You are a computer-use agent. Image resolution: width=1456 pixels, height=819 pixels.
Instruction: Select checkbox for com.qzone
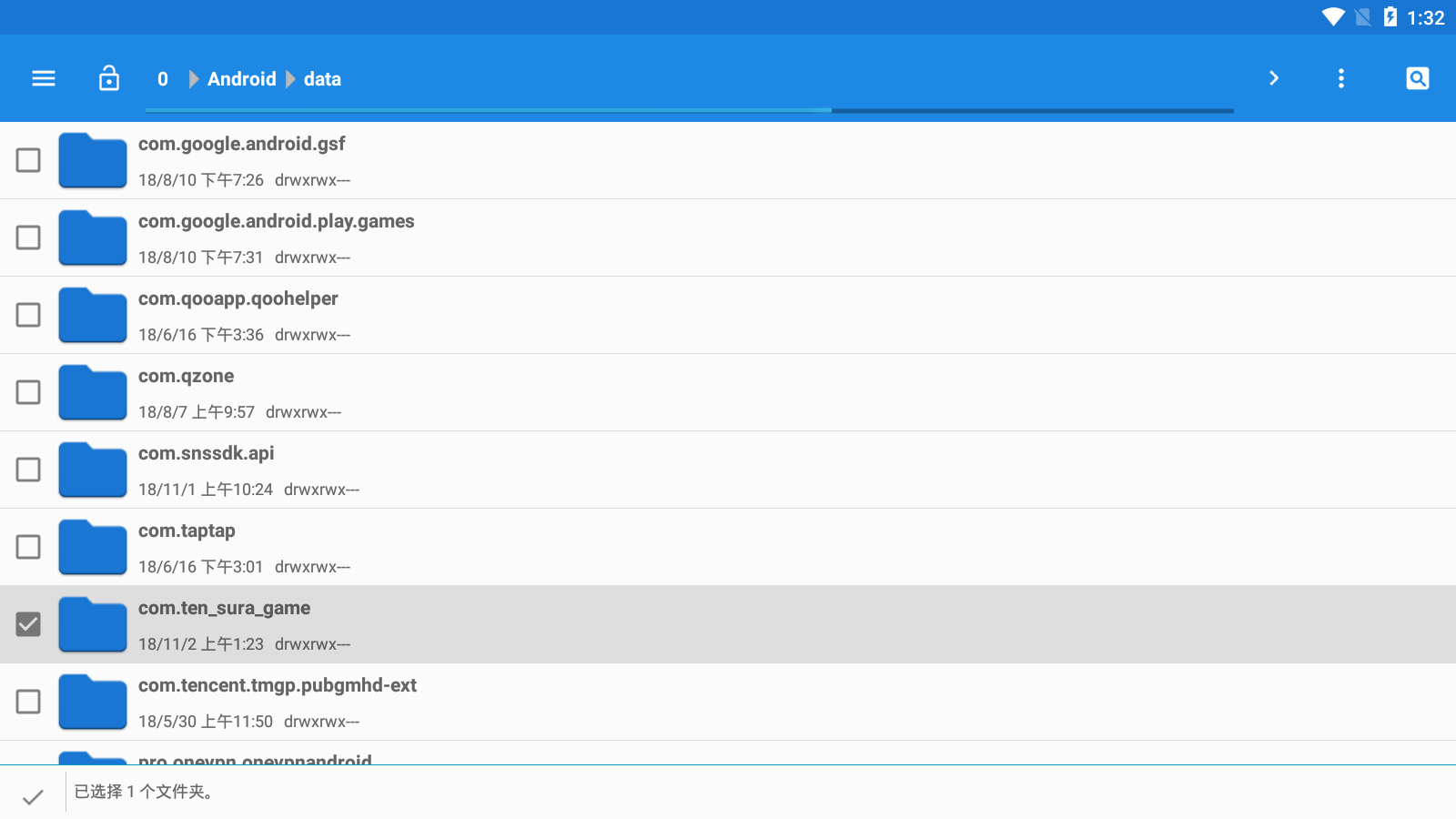28,392
